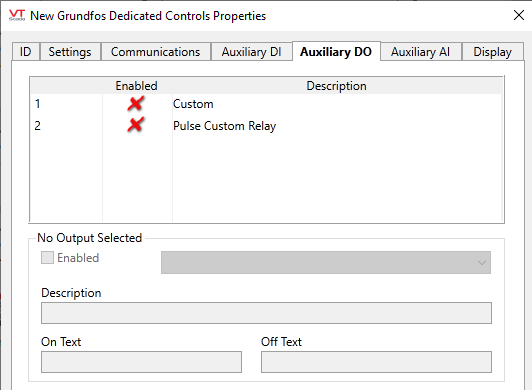
Task: Open the Settings tab
Action: point(70,52)
